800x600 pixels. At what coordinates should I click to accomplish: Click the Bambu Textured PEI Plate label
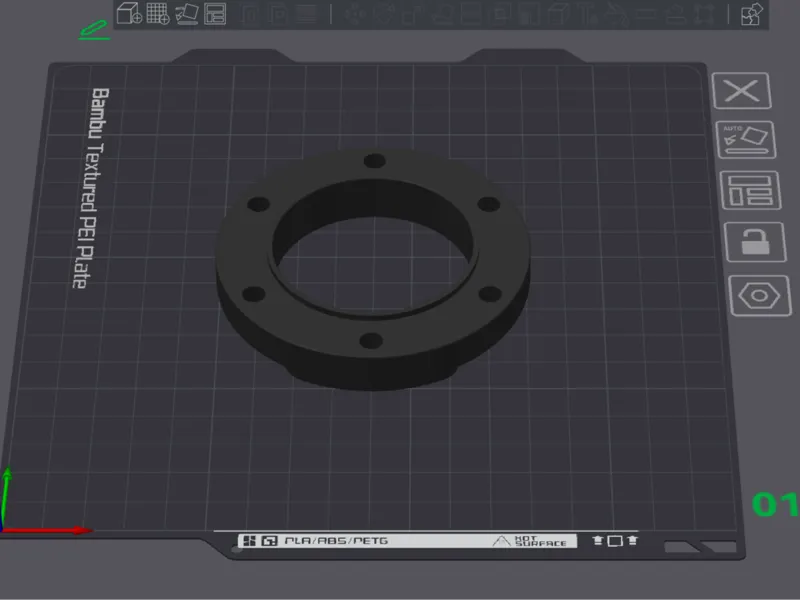(91, 188)
